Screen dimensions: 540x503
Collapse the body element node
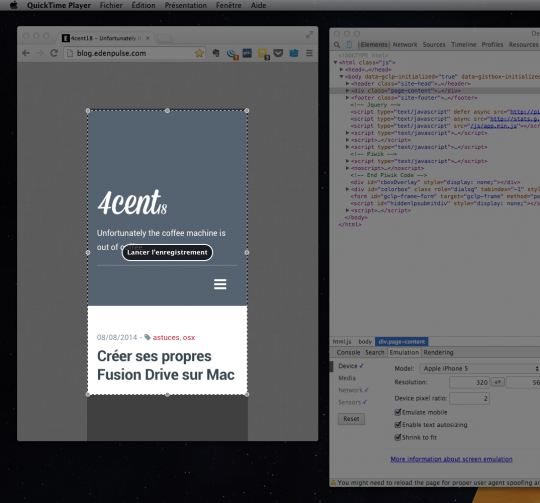point(342,76)
